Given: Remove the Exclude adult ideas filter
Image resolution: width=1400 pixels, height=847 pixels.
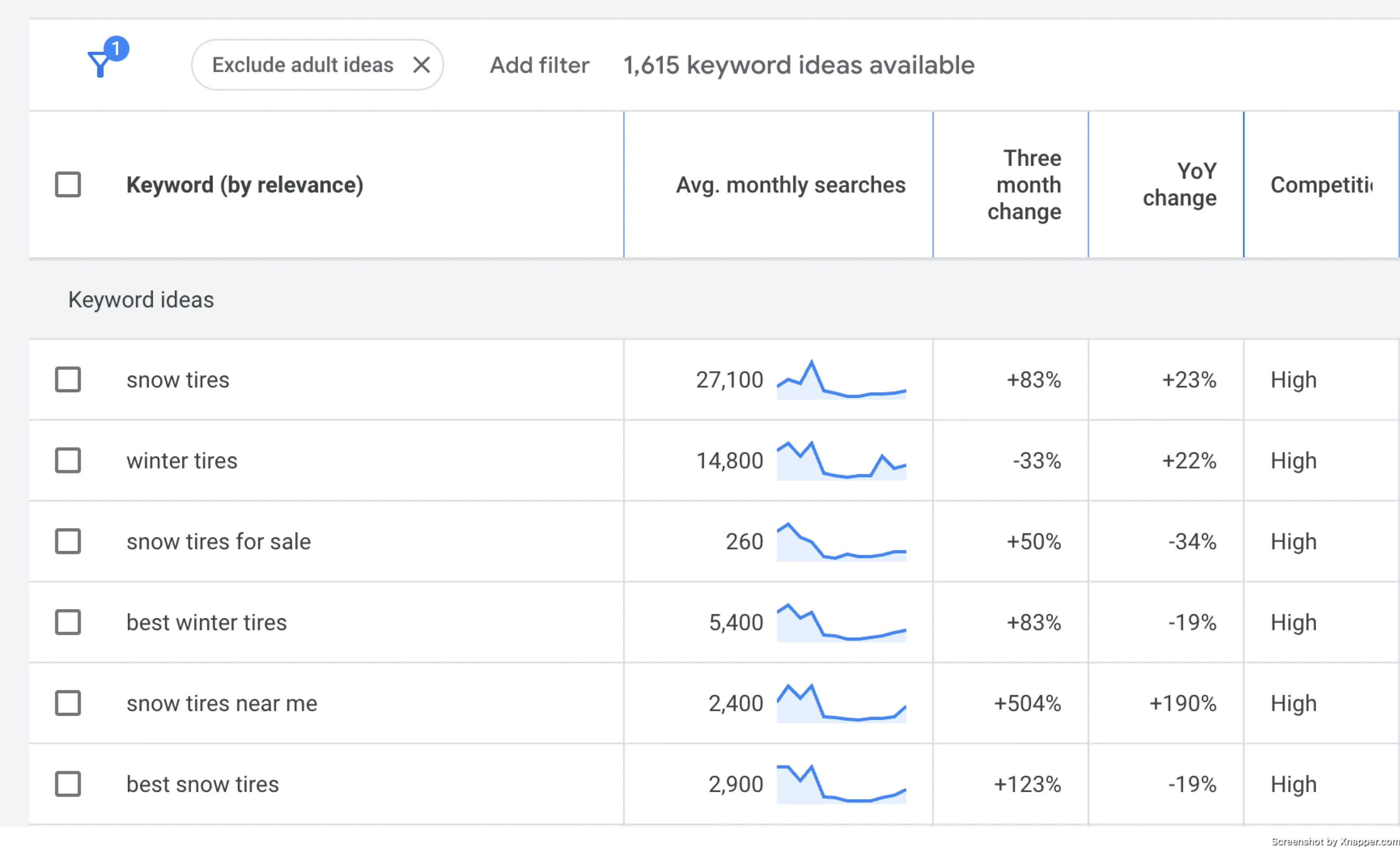Looking at the screenshot, I should click(421, 65).
